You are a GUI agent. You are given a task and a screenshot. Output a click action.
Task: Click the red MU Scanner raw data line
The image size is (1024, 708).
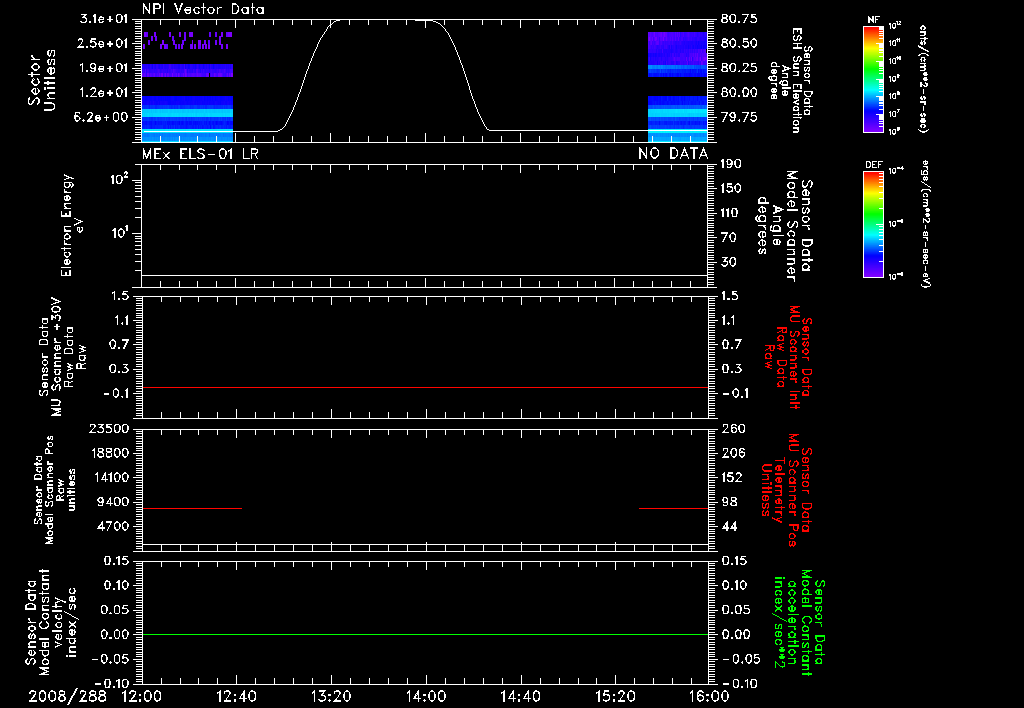pos(425,387)
